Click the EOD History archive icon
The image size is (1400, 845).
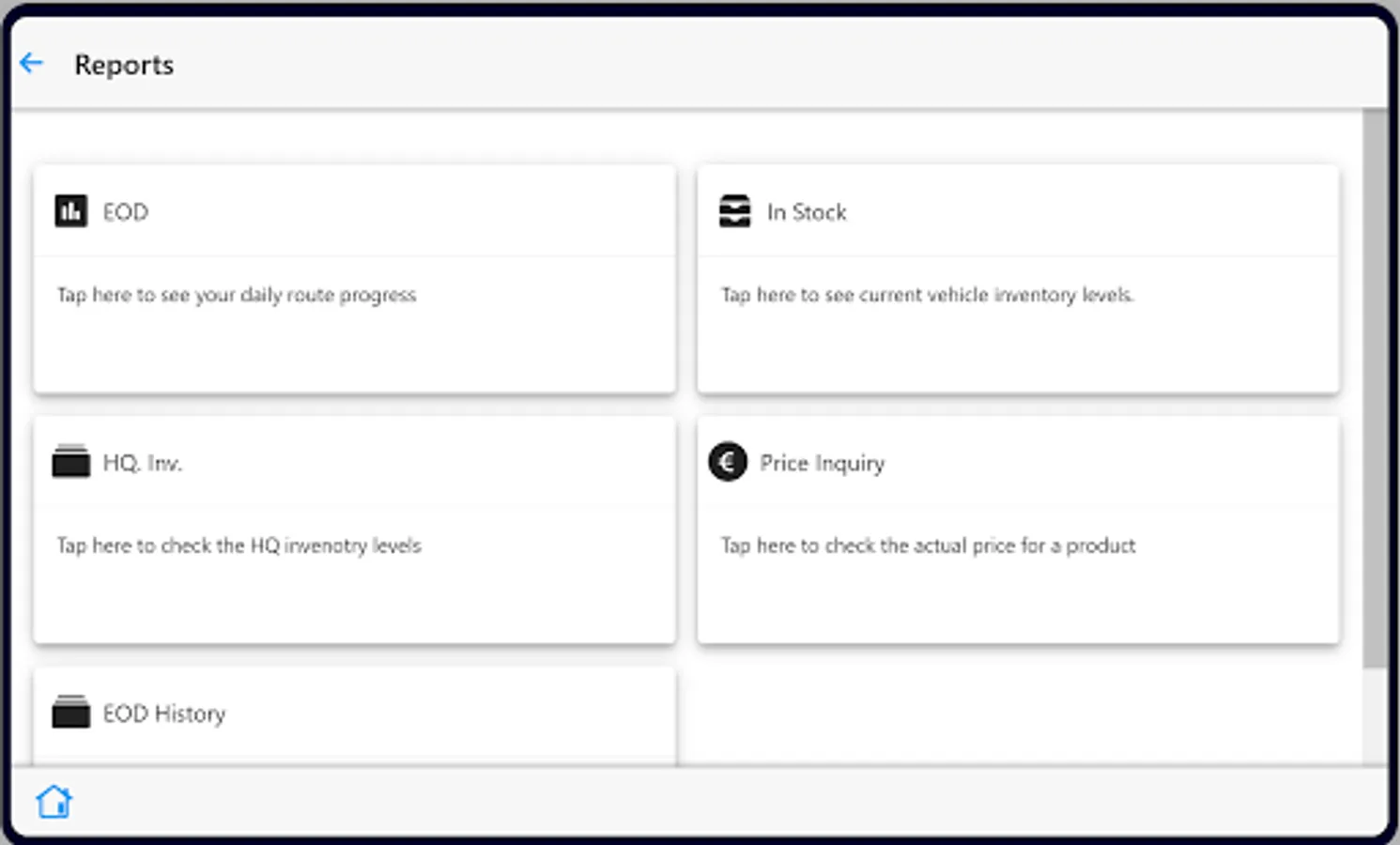(71, 713)
